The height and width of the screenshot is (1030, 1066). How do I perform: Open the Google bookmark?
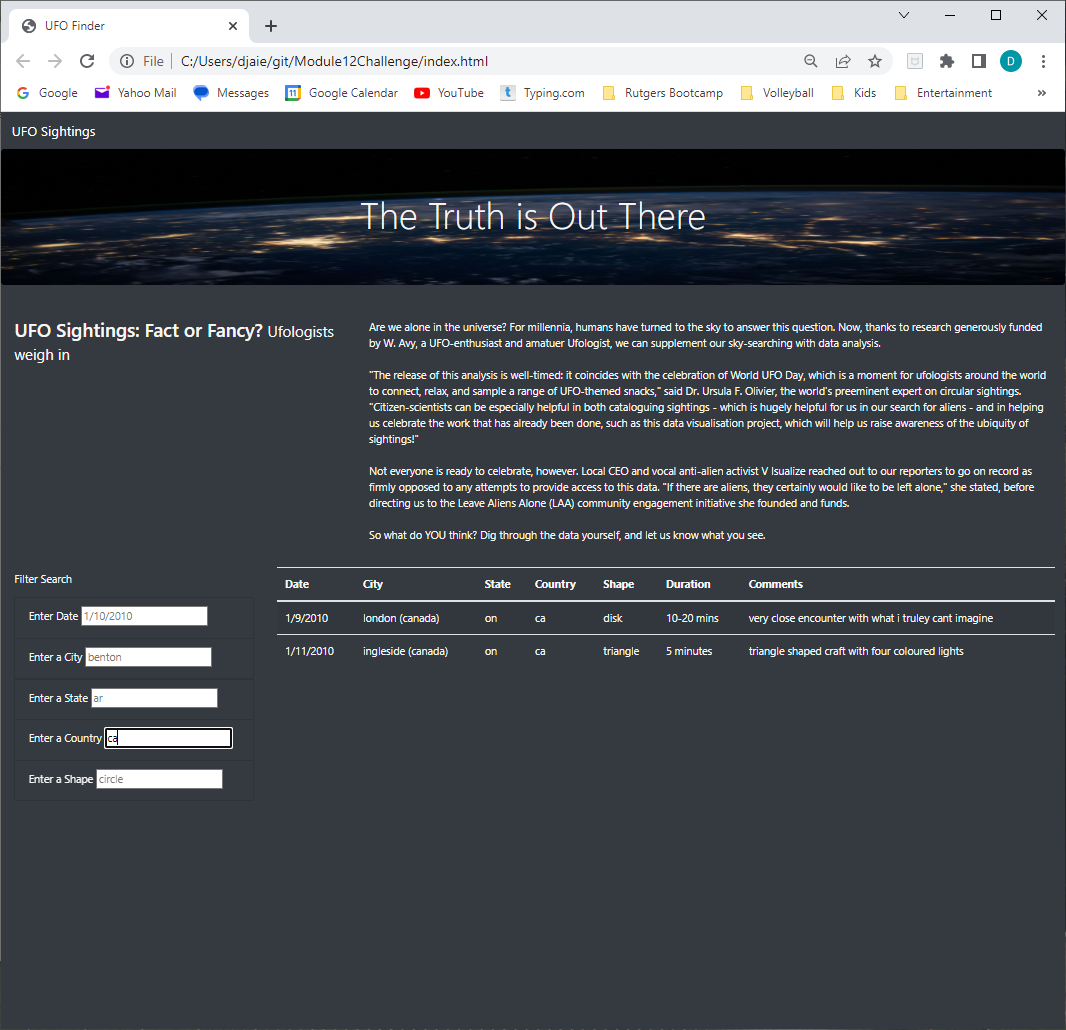tap(47, 93)
